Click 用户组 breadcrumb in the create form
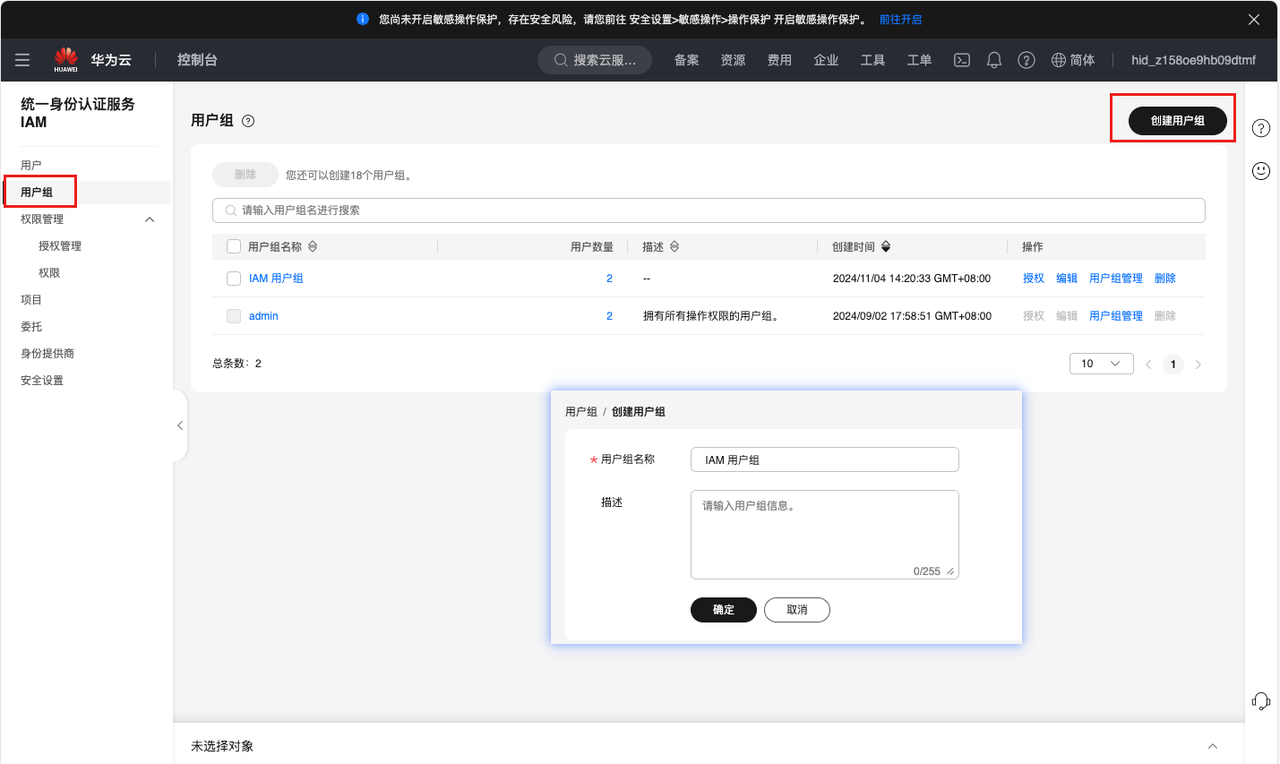 click(x=581, y=412)
